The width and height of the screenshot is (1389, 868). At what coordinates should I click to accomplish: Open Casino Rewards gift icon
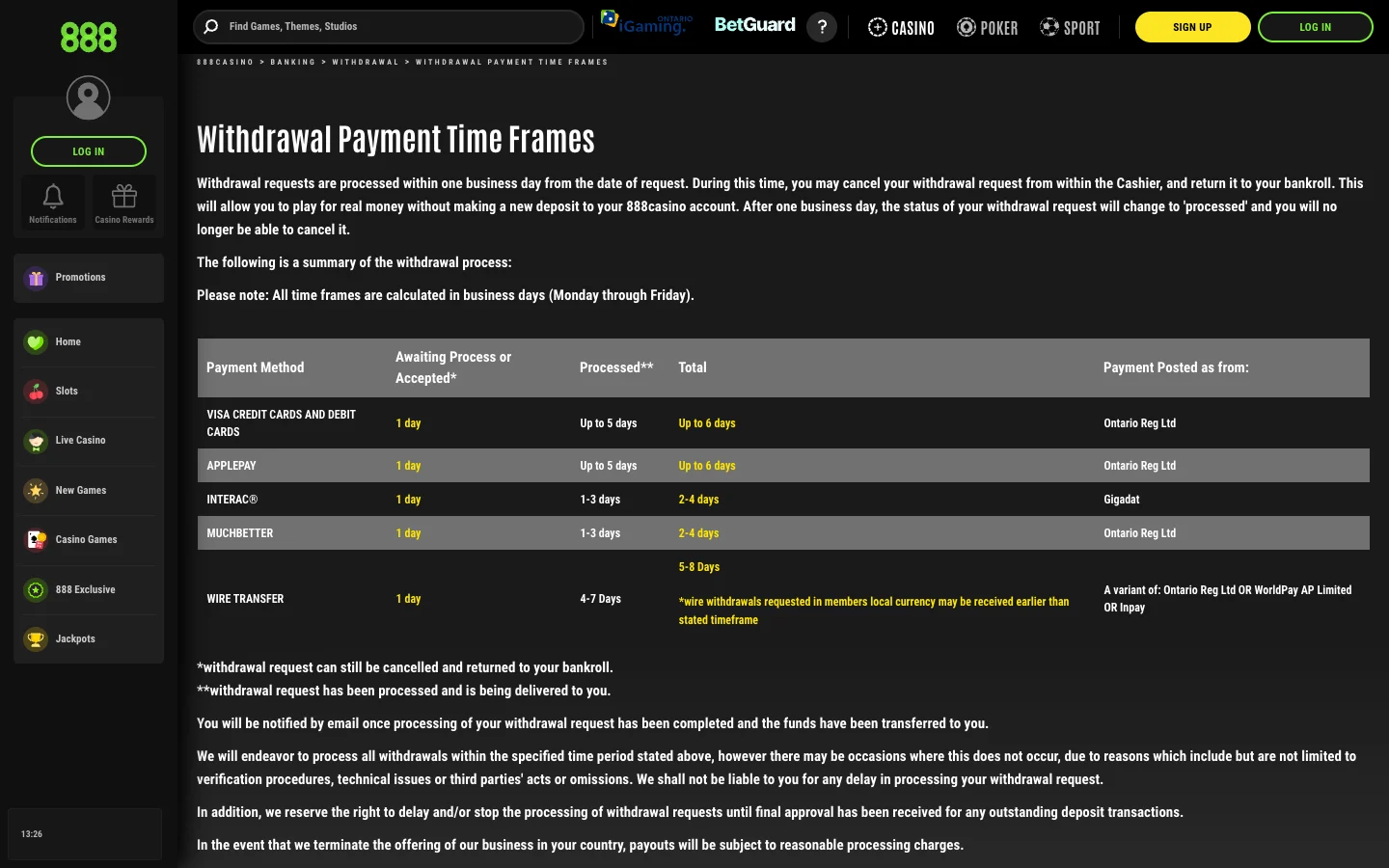click(124, 197)
